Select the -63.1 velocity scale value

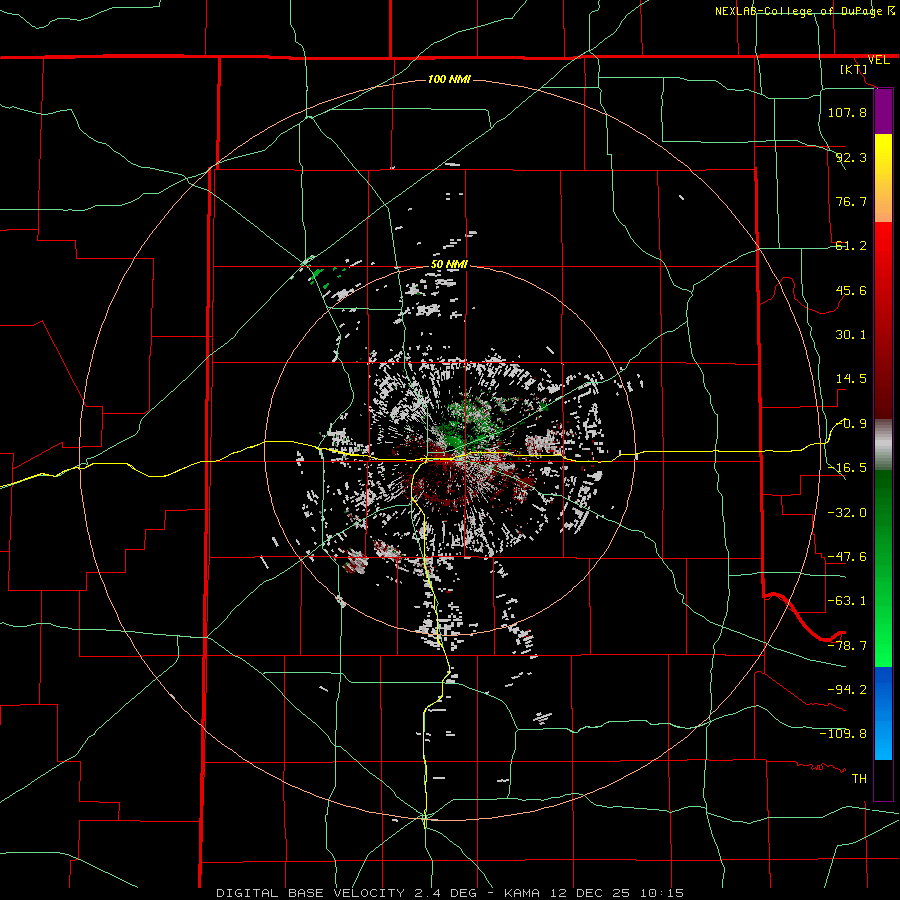tap(847, 601)
